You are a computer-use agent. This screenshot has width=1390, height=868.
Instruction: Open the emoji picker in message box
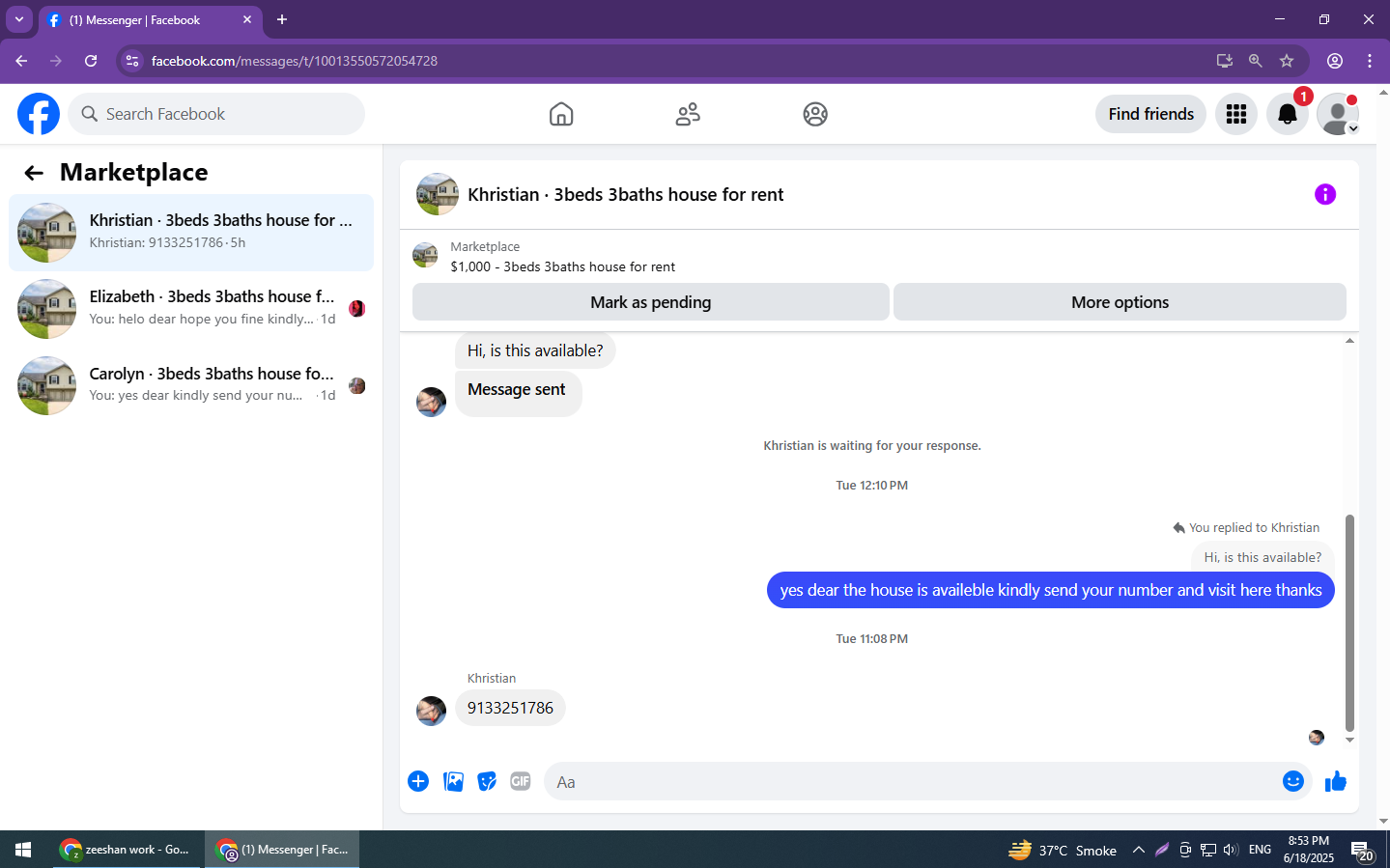click(x=1293, y=781)
